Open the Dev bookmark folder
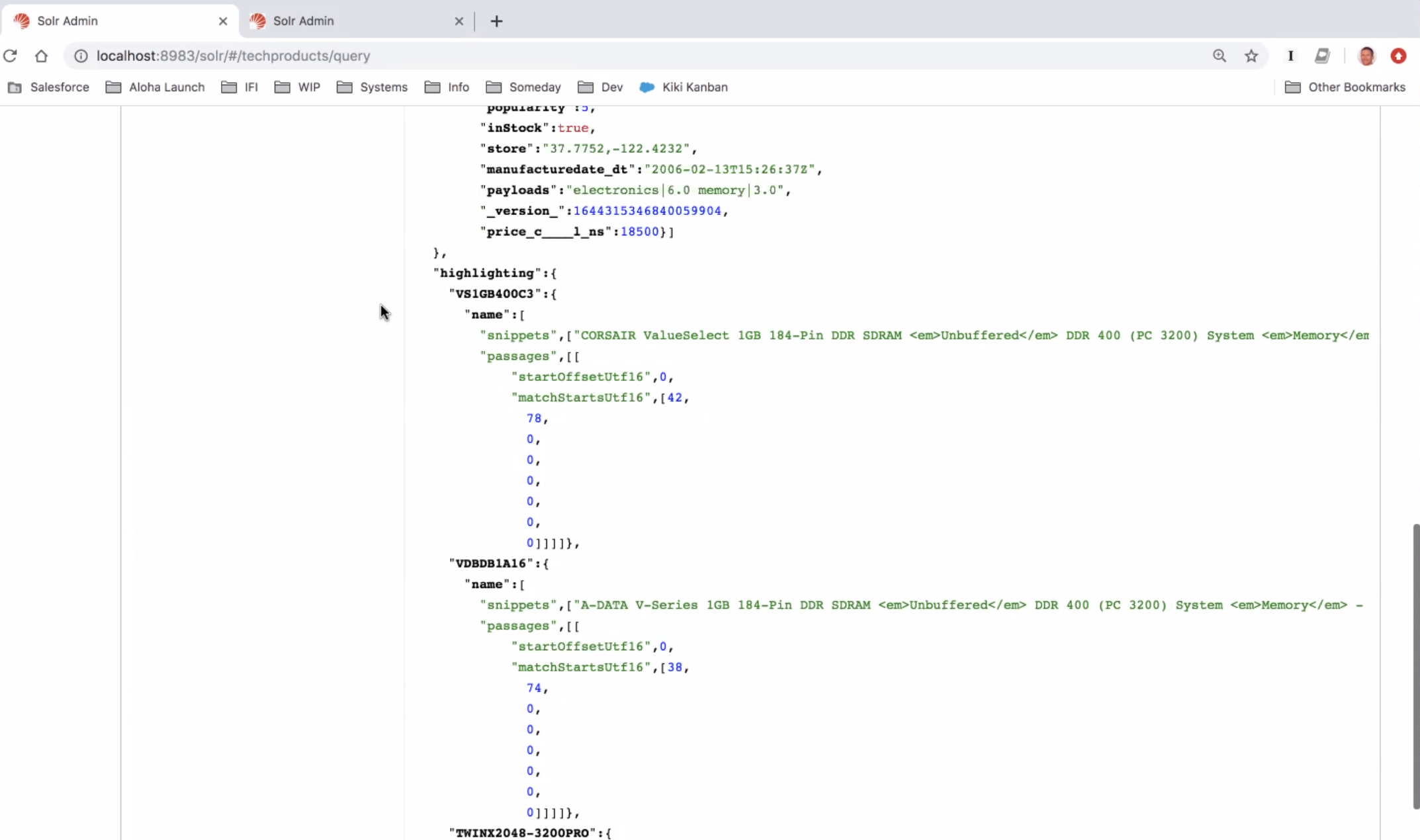 click(600, 87)
